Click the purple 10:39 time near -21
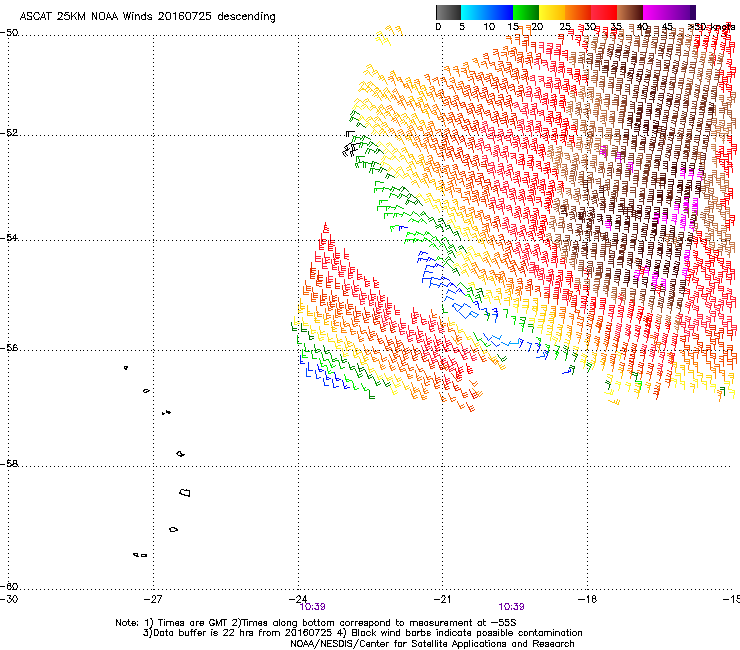The width and height of the screenshot is (740, 650). (511, 607)
